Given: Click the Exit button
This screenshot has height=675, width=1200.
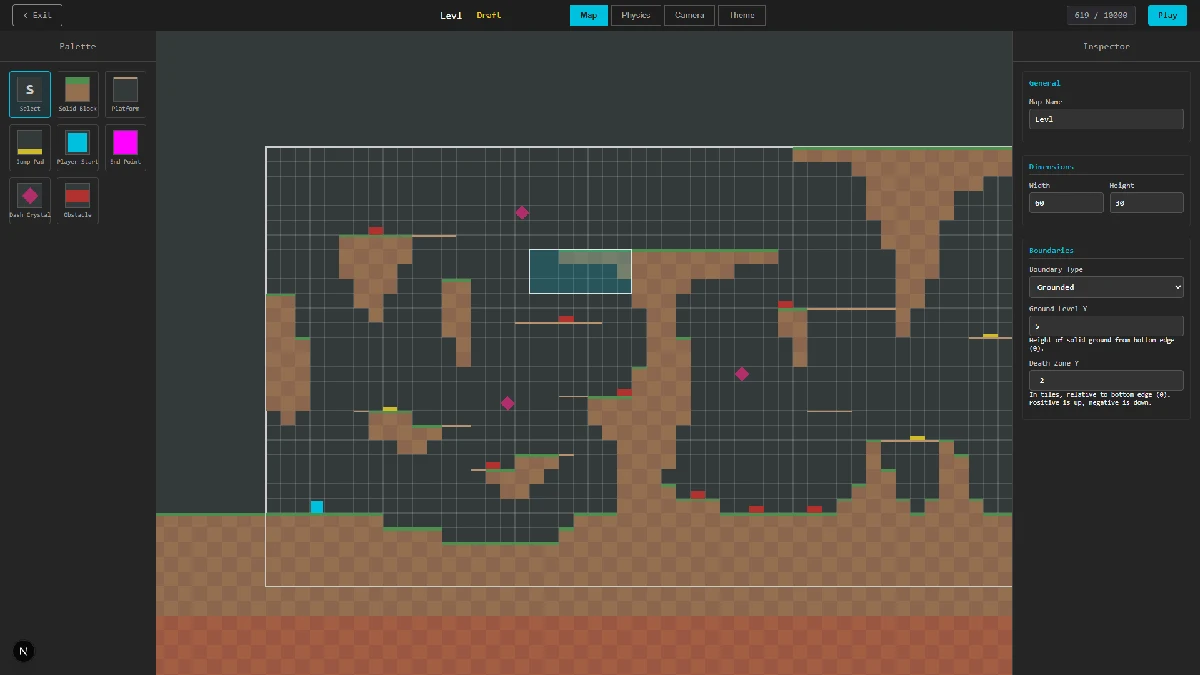Looking at the screenshot, I should 37,15.
